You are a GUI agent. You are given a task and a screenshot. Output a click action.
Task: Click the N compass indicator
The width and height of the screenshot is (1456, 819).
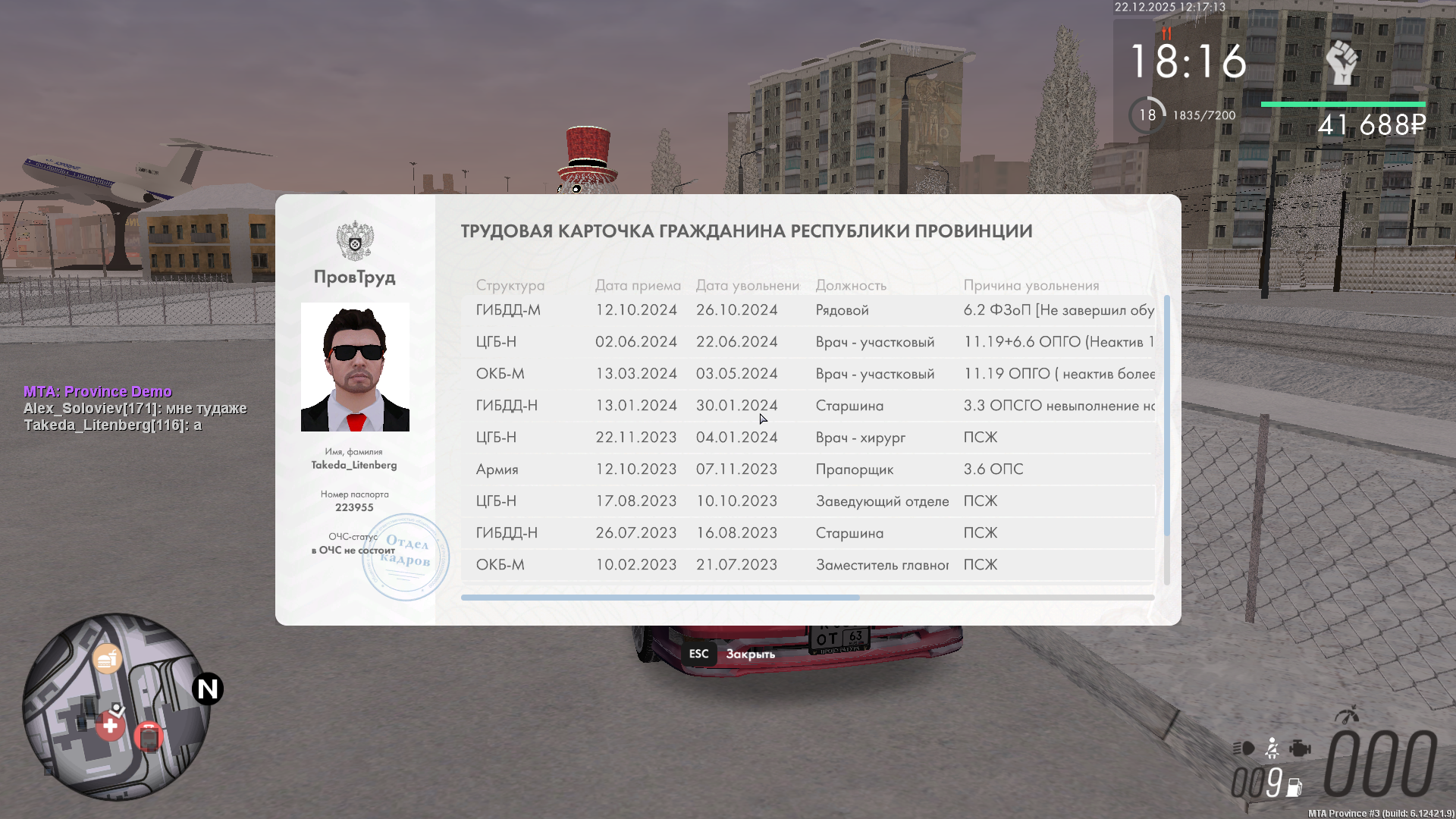pyautogui.click(x=207, y=689)
